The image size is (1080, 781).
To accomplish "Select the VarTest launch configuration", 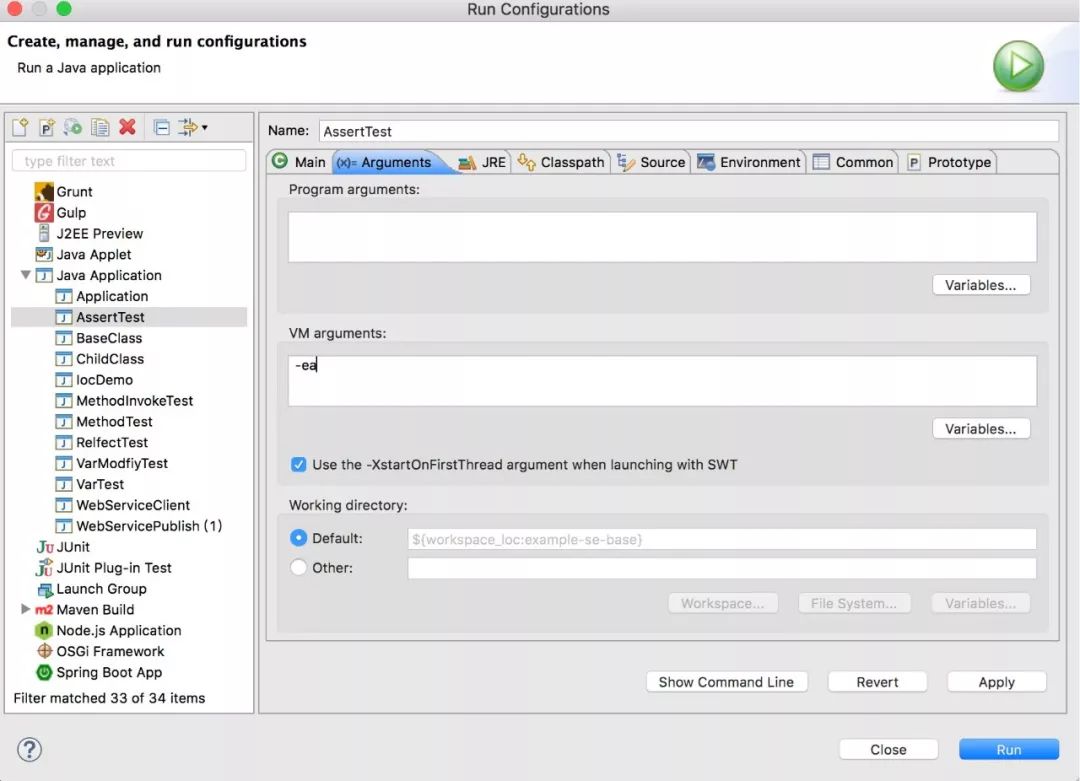I will pos(90,484).
